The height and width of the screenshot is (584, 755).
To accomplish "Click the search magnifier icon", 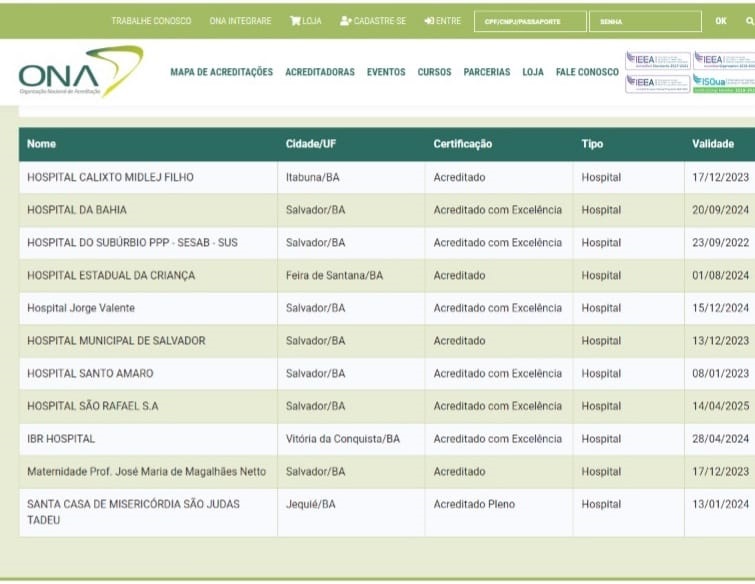I will tap(750, 21).
